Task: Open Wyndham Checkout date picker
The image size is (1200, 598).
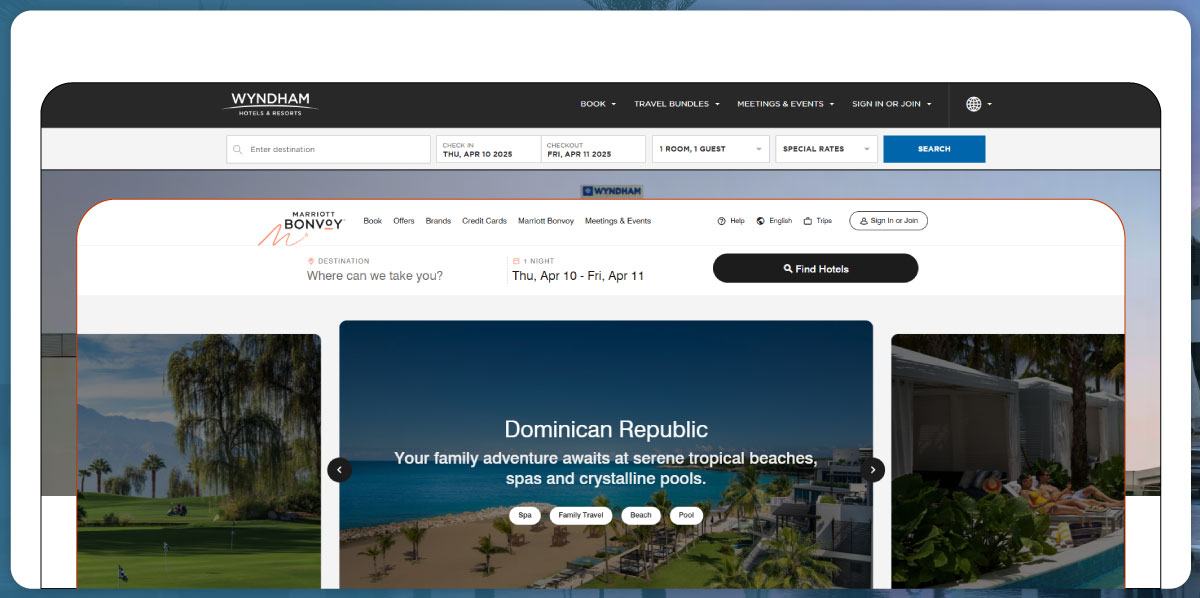Action: click(594, 149)
